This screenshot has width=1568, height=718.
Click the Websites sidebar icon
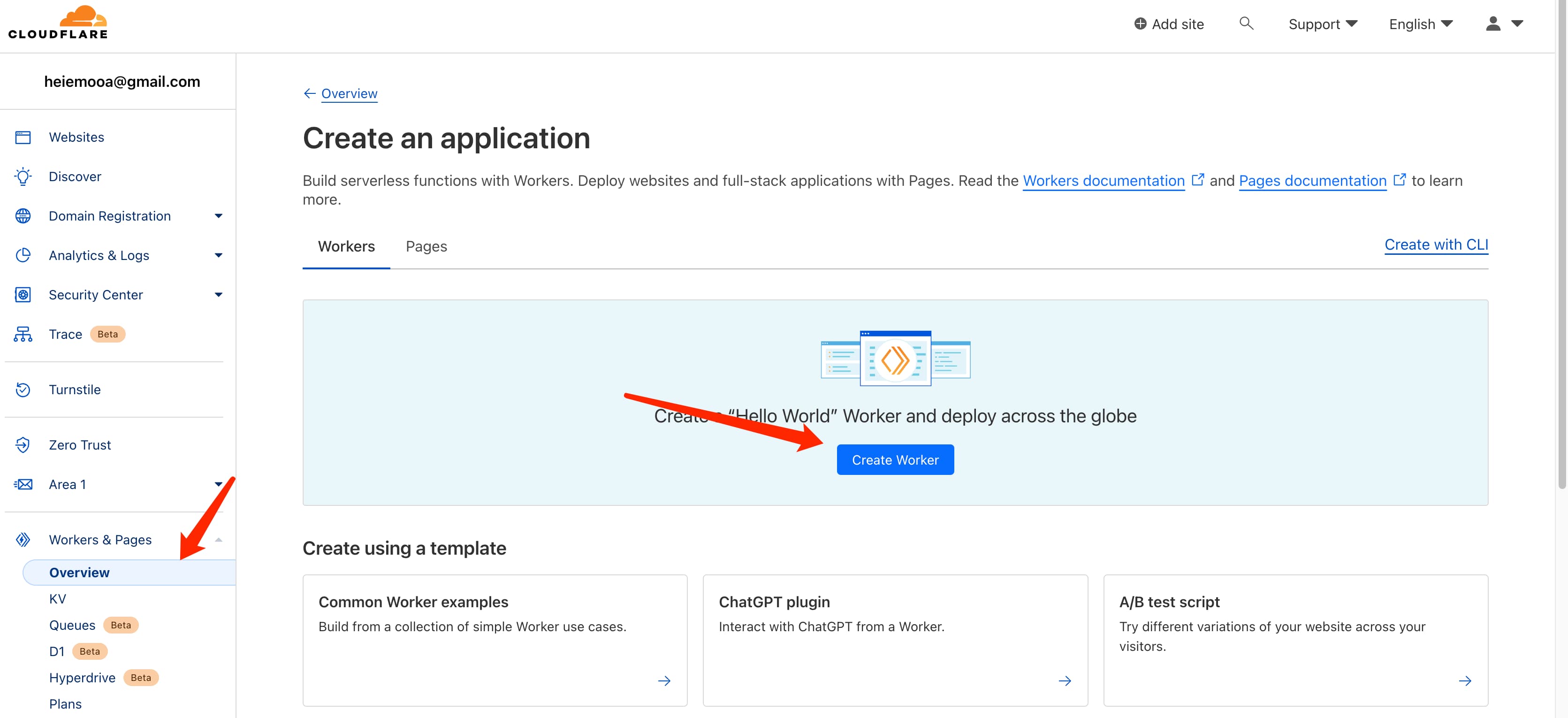pyautogui.click(x=23, y=137)
